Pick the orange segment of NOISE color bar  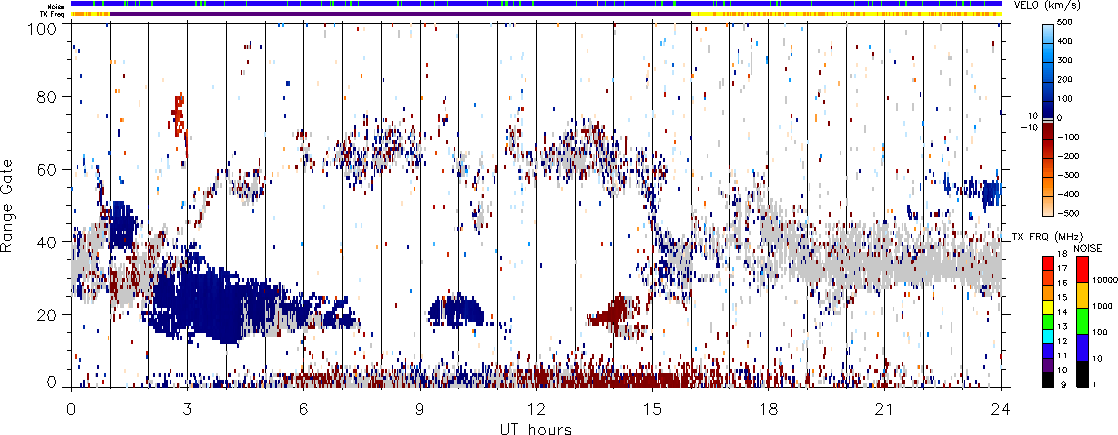coord(1082,295)
